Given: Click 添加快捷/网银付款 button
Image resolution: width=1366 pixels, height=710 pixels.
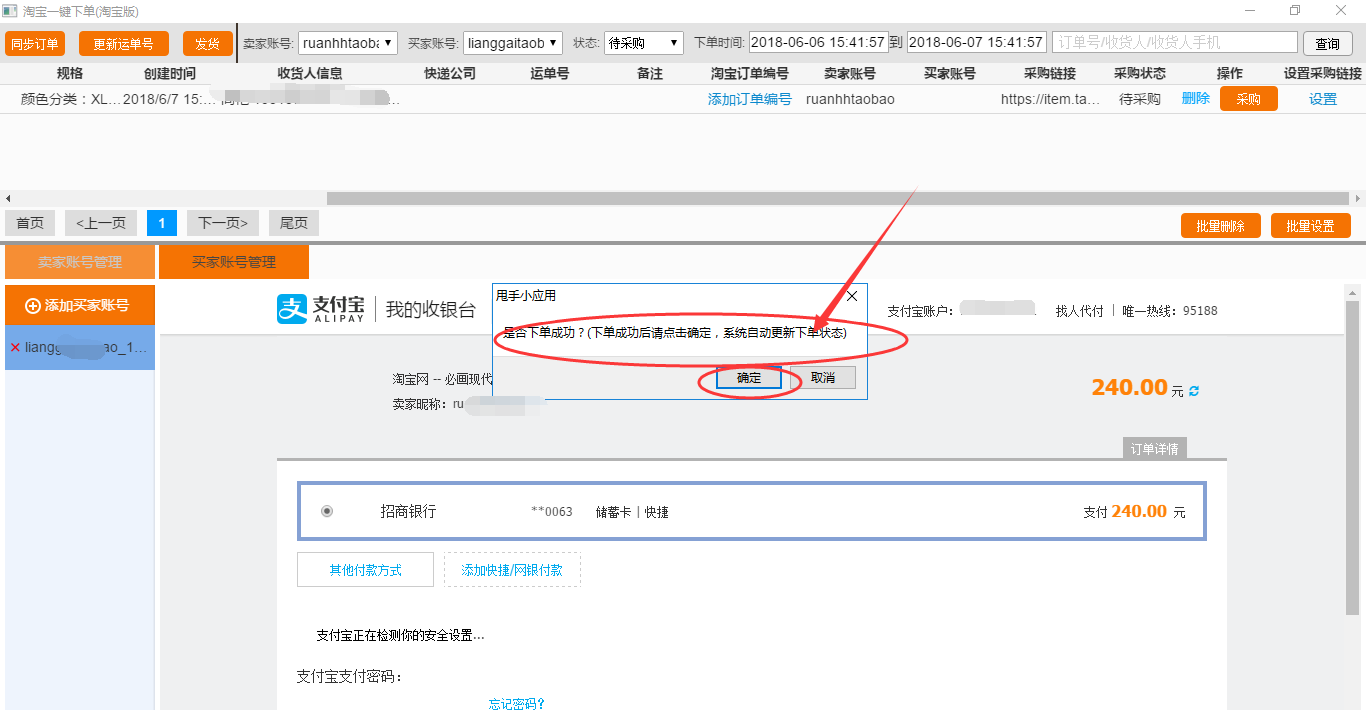Looking at the screenshot, I should pos(512,570).
